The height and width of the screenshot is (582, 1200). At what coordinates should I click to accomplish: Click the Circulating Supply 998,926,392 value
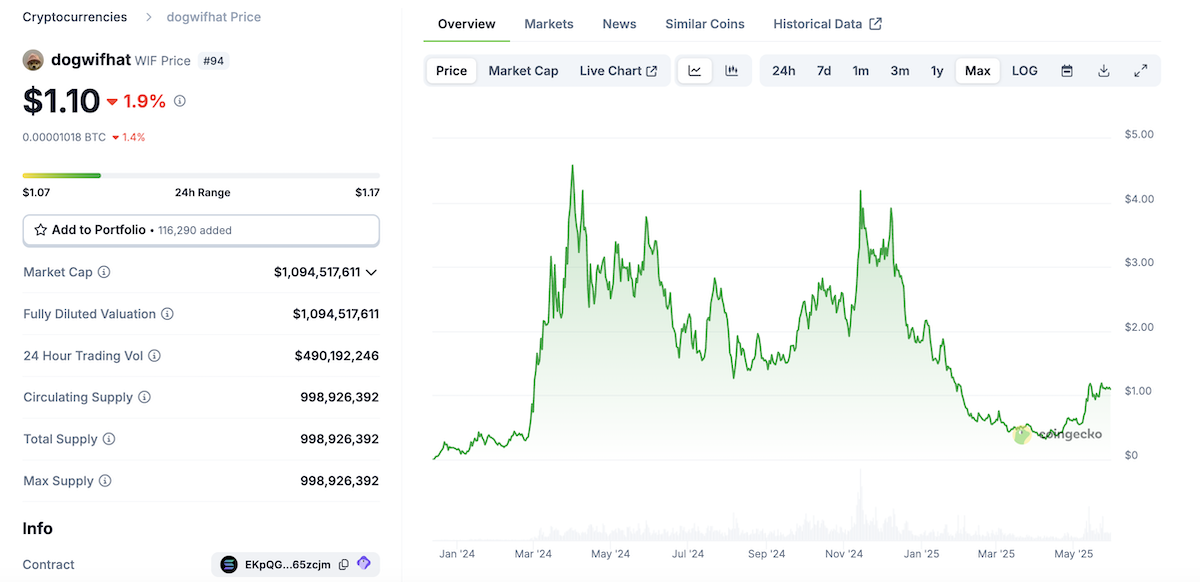click(x=340, y=397)
